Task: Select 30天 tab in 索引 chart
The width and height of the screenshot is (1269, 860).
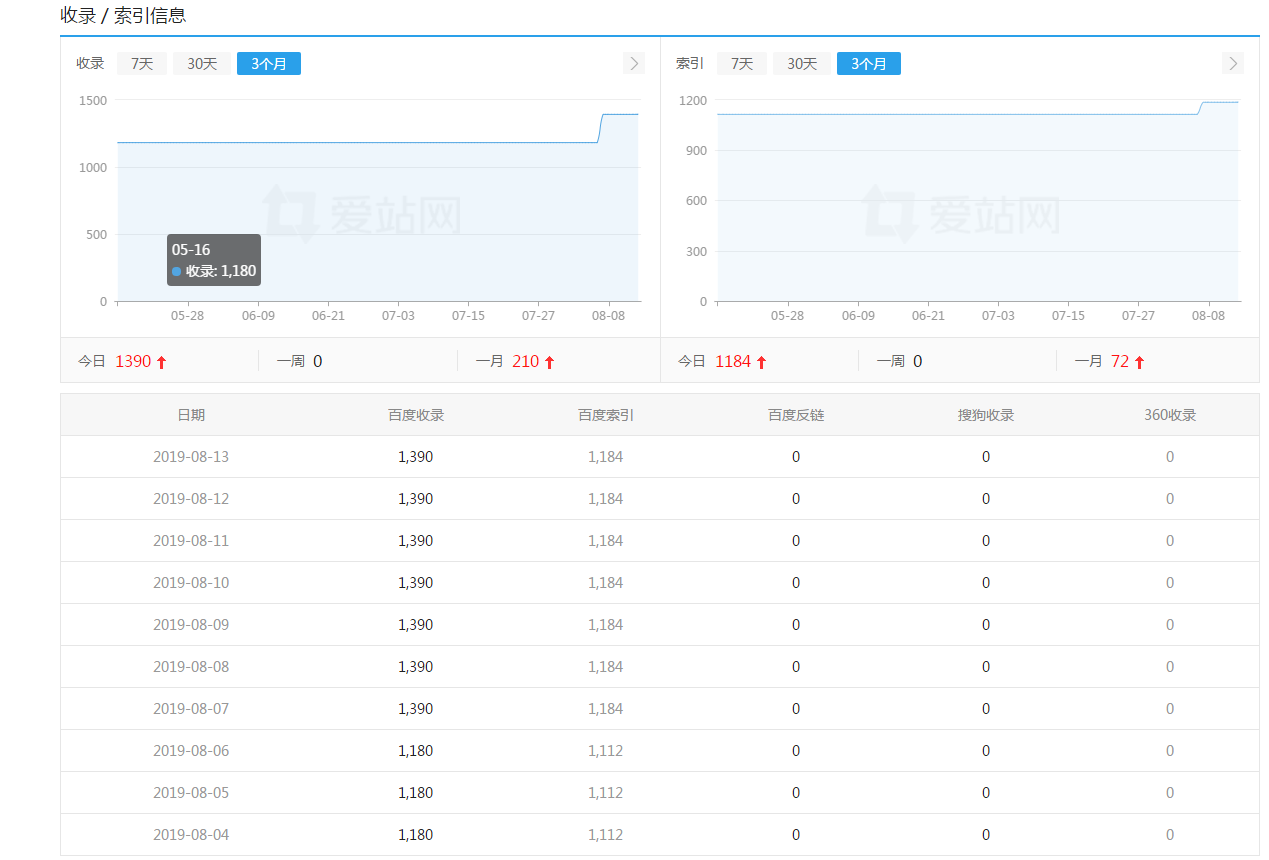Action: click(802, 64)
